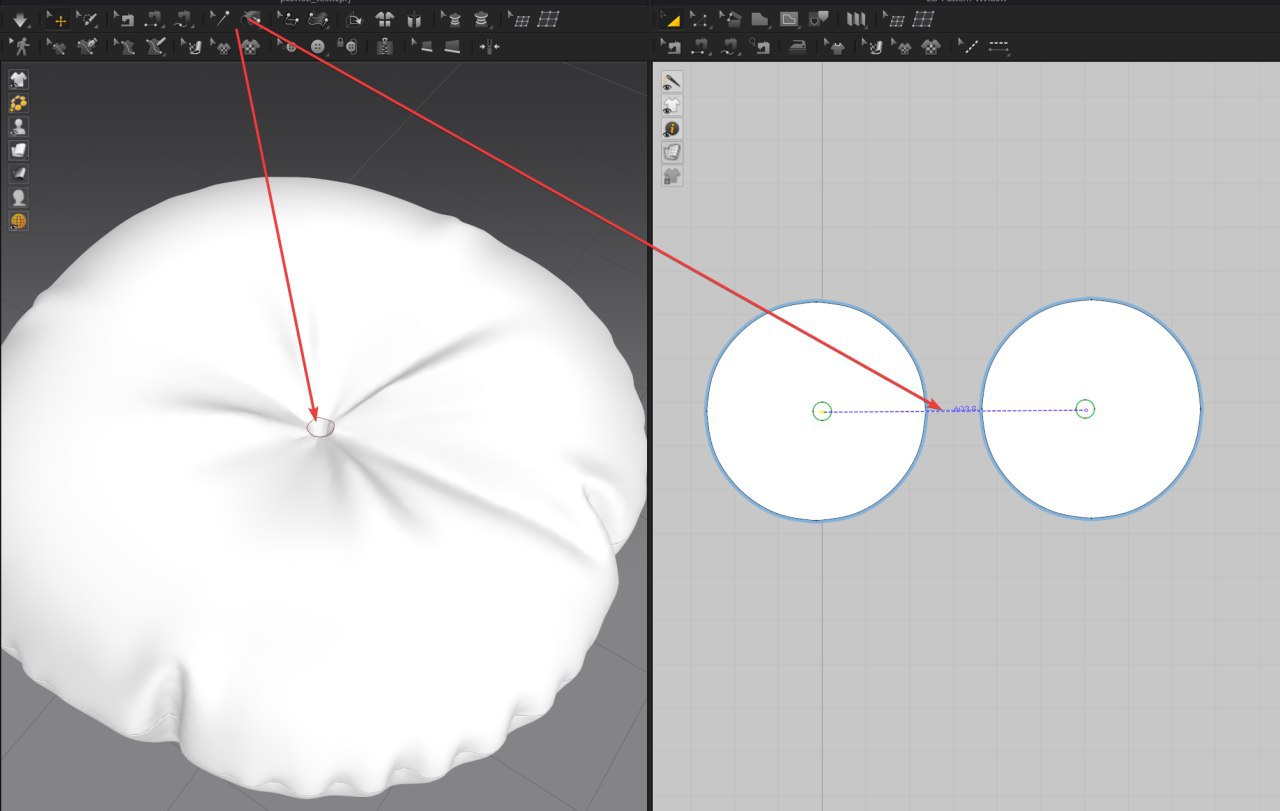
Task: Click the small green circle in left pattern
Action: pos(822,411)
